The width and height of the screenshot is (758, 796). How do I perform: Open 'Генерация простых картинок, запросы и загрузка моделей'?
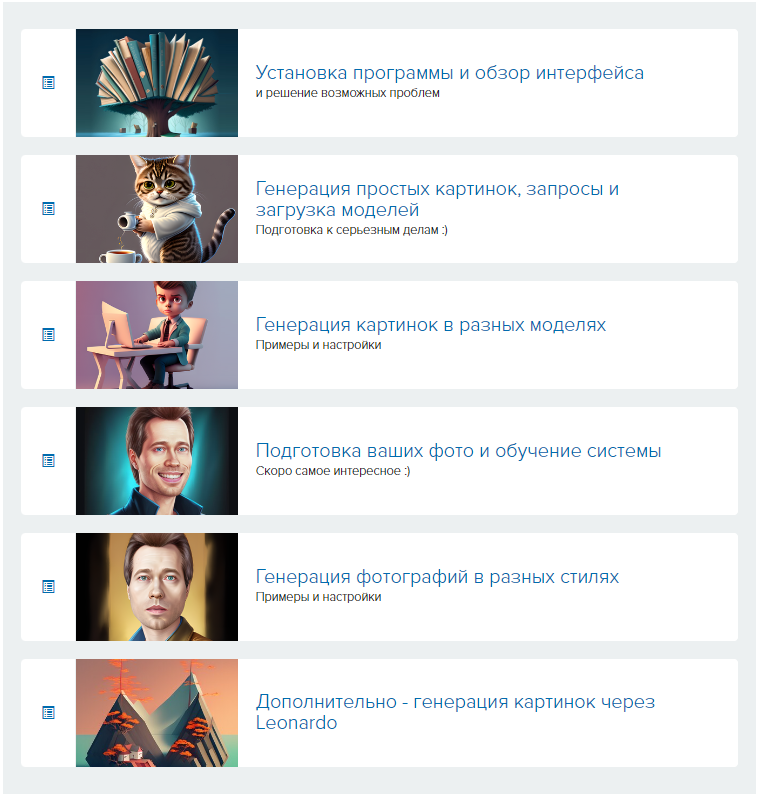(x=437, y=199)
